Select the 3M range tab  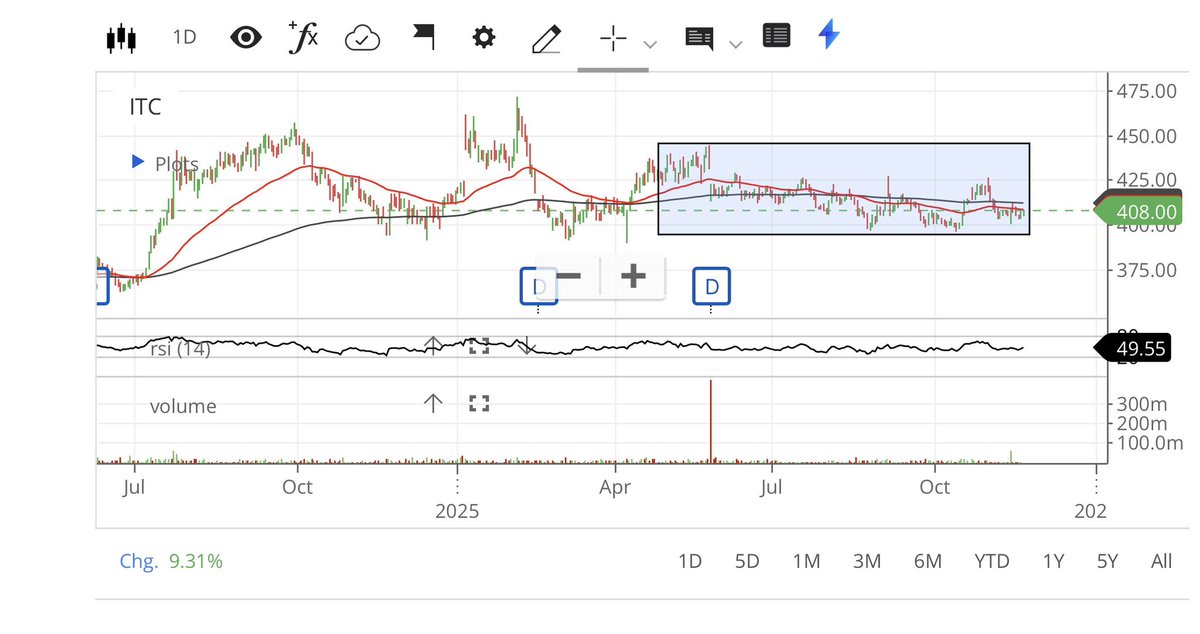[x=867, y=561]
